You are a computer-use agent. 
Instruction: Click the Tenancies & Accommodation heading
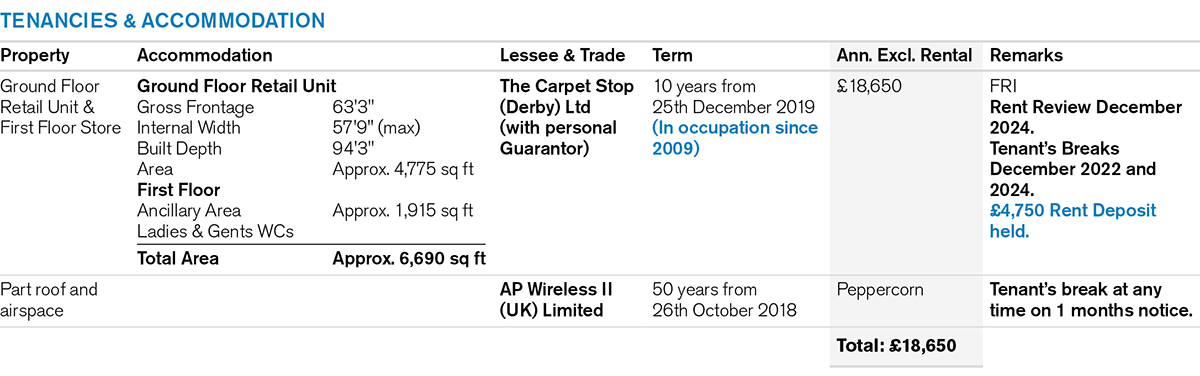point(163,20)
